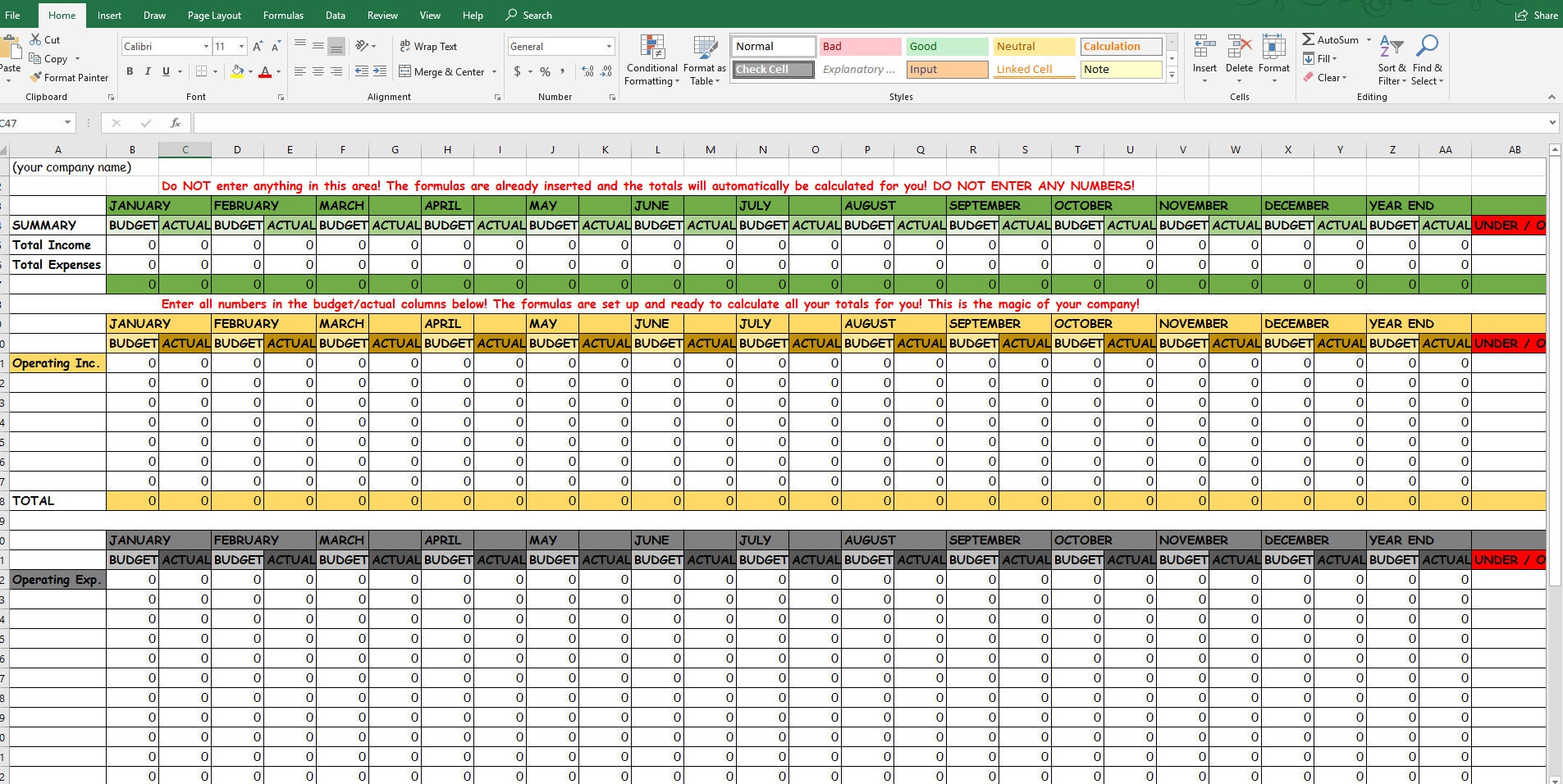Apply the Percent Style format
Viewport: 1563px width, 784px height.
(x=544, y=72)
